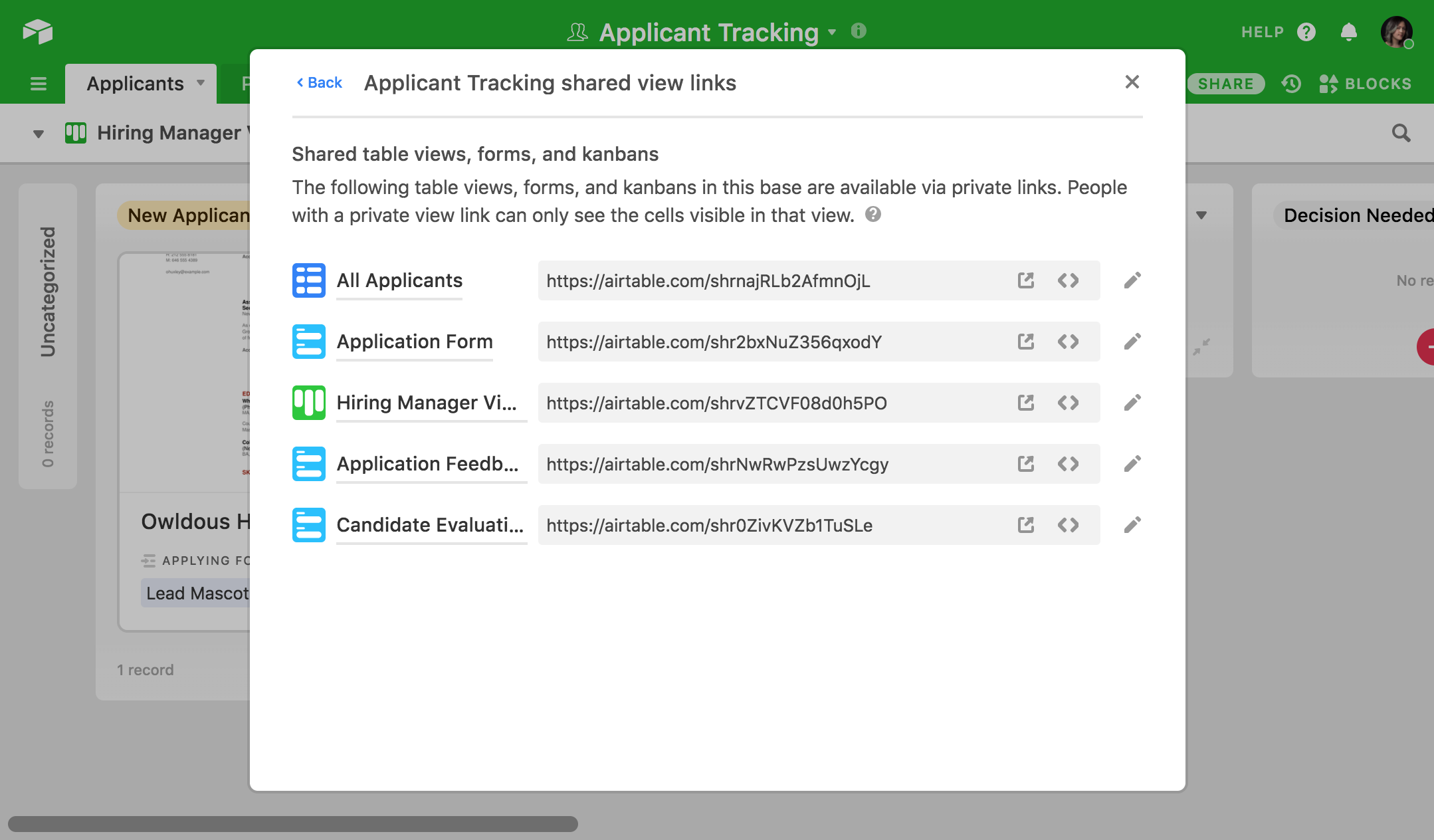Open All Applicants link in new tab icon
1434x840 pixels.
click(1026, 280)
